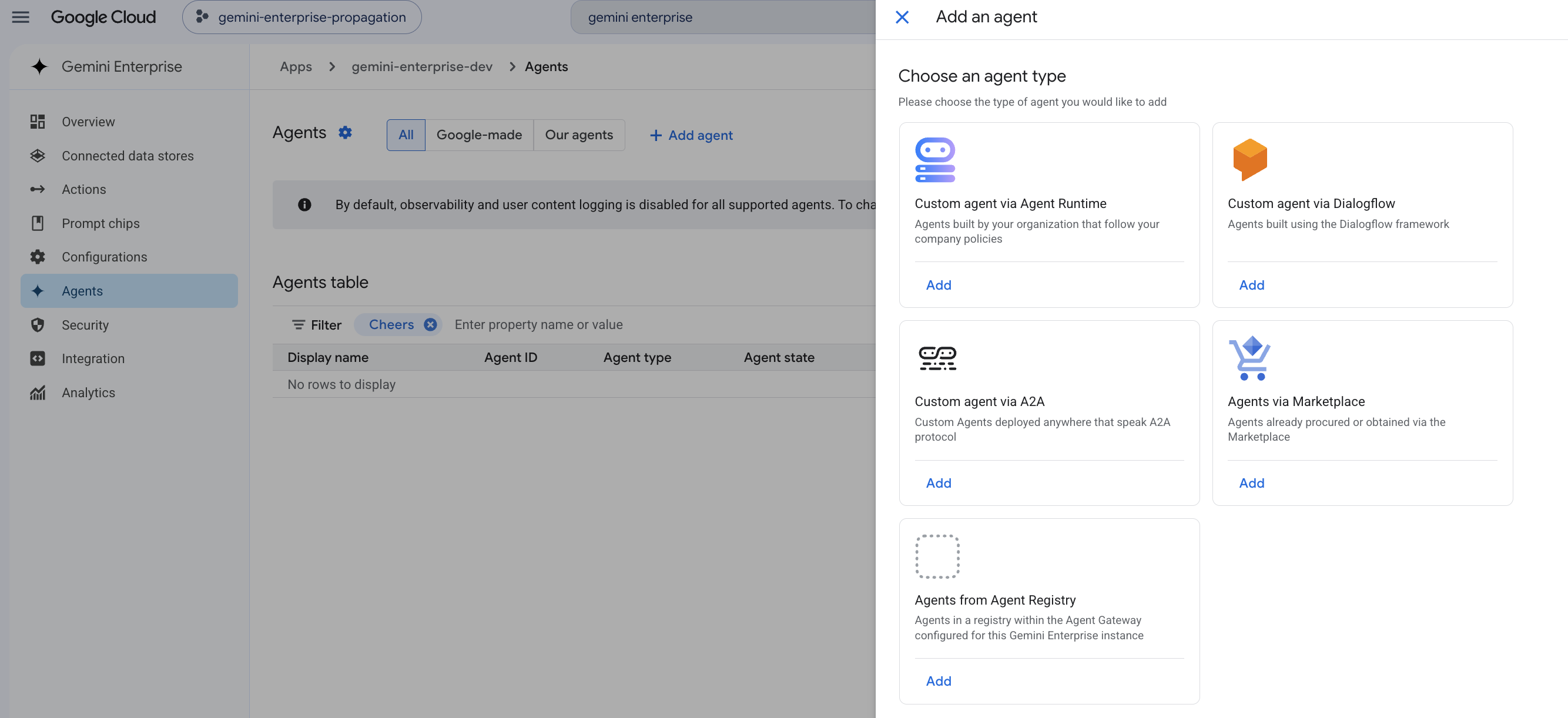1568x718 pixels.
Task: Open Configurations page
Action: 129,257
